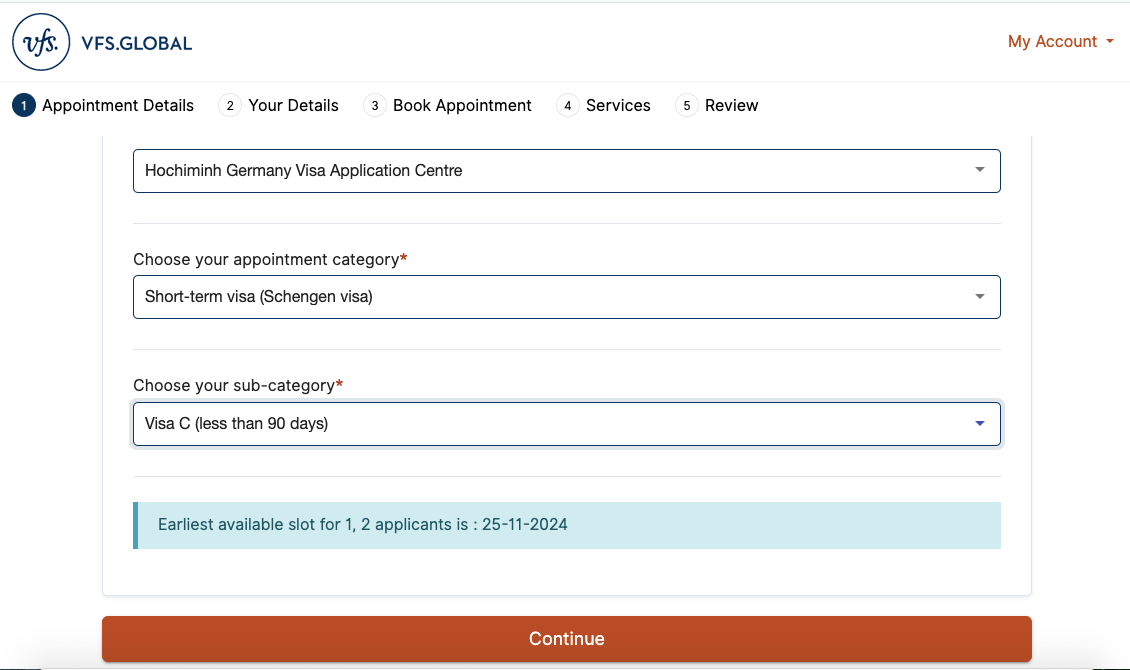This screenshot has height=670, width=1130.
Task: Go to the Your Details step label
Action: pyautogui.click(x=293, y=105)
